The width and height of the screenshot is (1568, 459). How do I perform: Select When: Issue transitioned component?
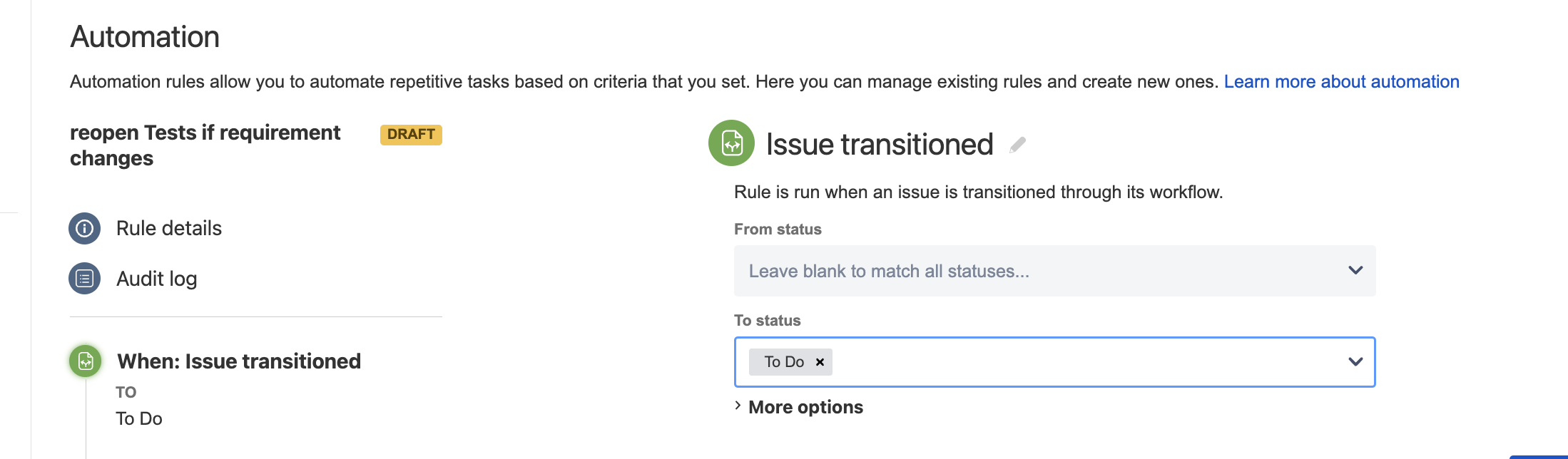pos(239,361)
